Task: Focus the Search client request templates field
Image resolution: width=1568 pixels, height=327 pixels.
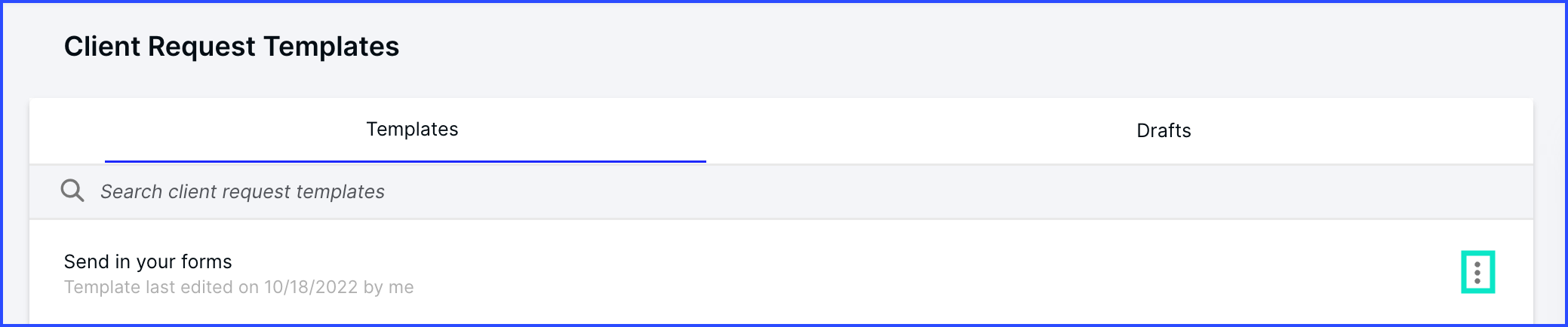Action: (x=781, y=191)
